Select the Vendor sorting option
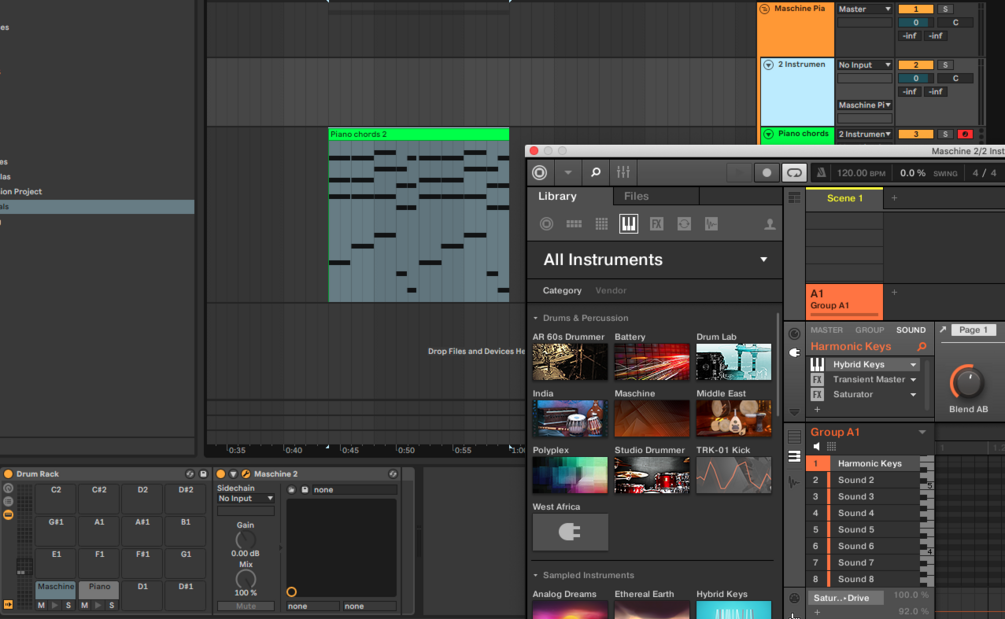 (x=611, y=290)
